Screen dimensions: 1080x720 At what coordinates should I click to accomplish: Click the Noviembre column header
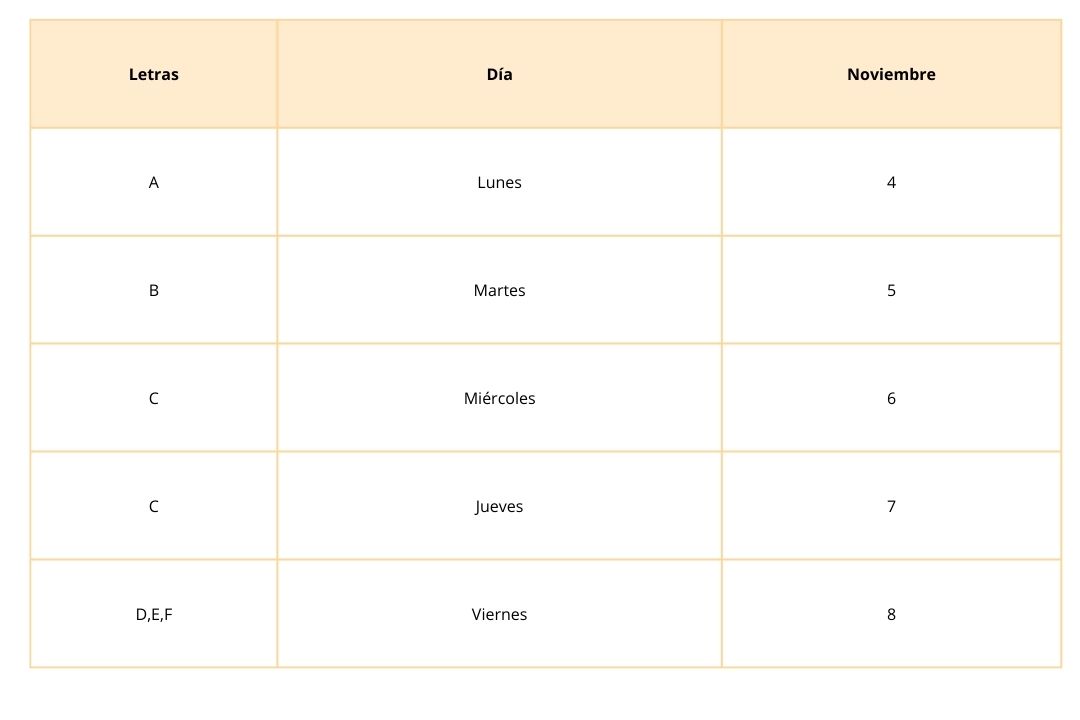[x=891, y=74]
